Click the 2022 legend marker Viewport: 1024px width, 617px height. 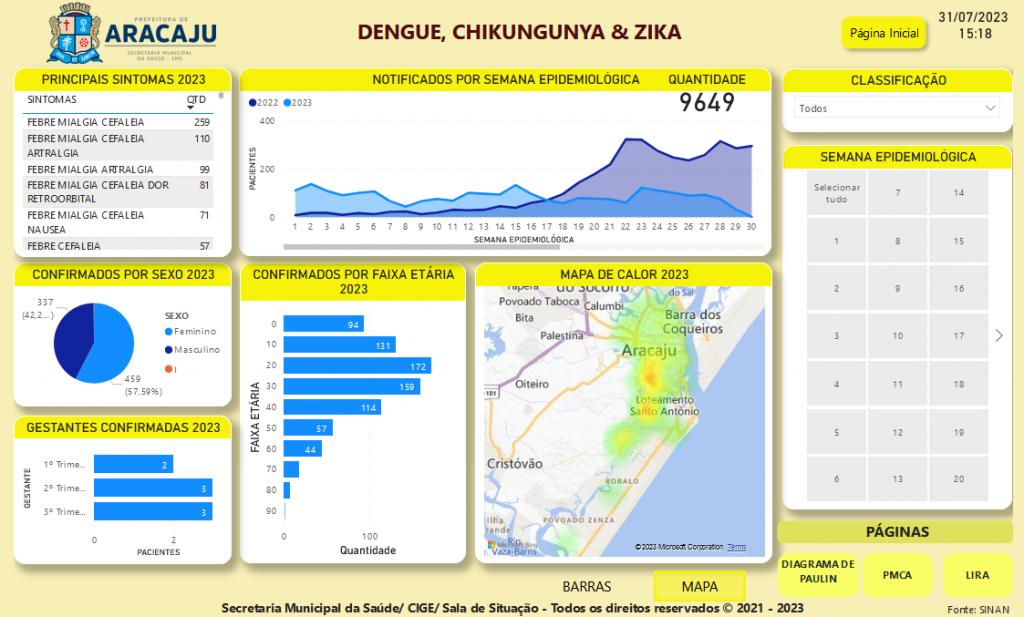pos(253,103)
